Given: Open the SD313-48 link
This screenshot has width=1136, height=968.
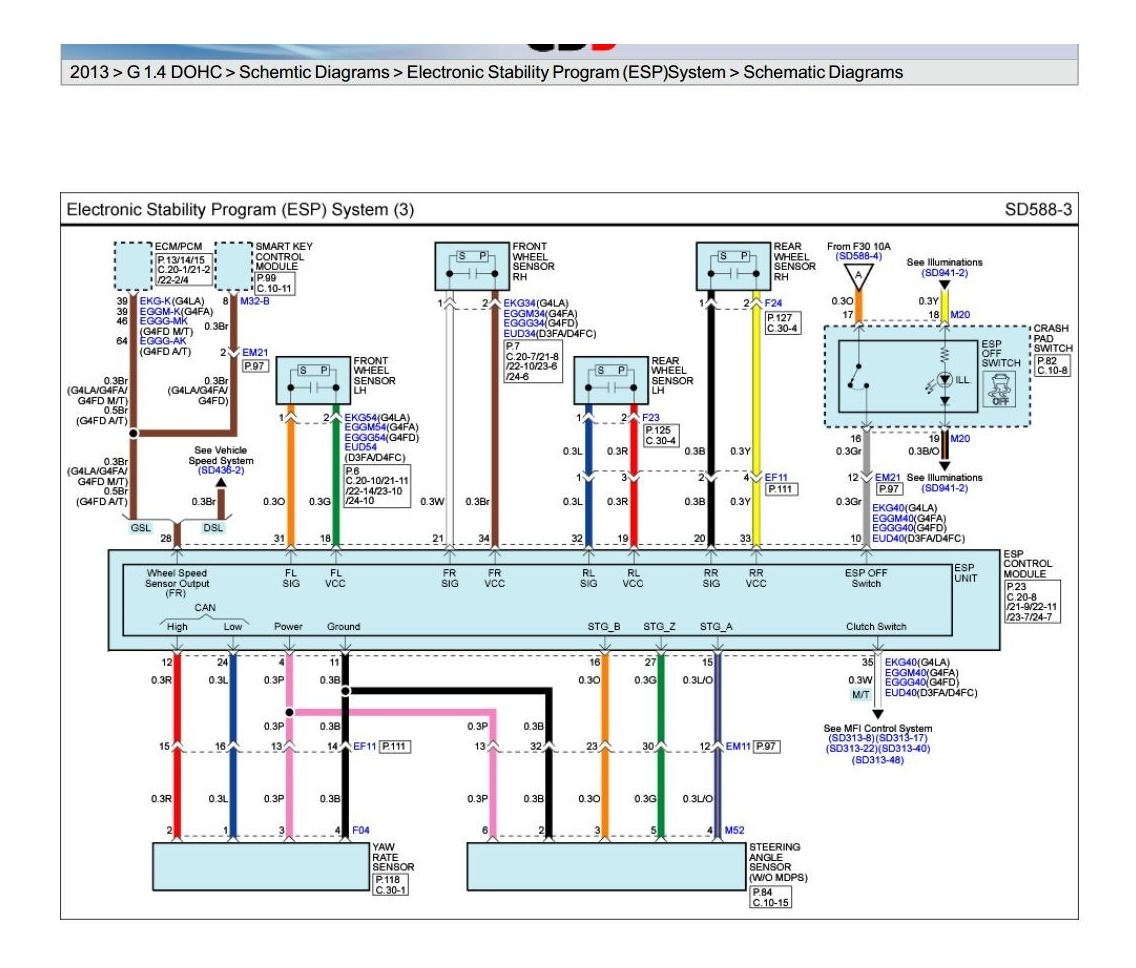Looking at the screenshot, I should (x=878, y=760).
